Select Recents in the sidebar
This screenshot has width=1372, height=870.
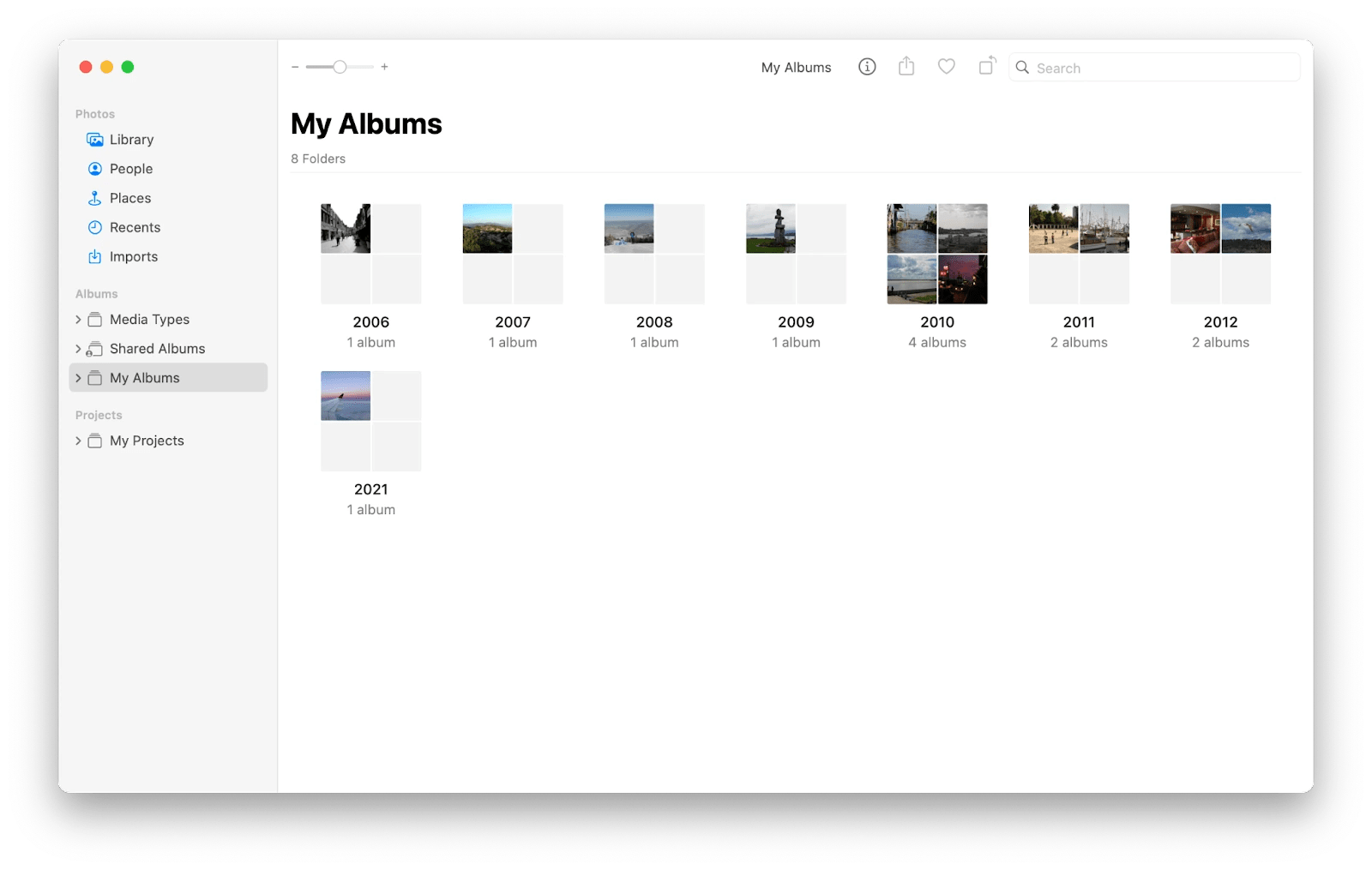point(168,227)
